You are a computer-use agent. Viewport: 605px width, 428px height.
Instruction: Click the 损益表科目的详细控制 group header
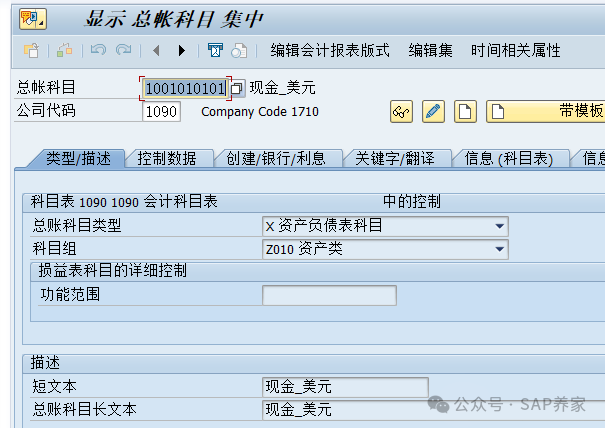[x=112, y=271]
